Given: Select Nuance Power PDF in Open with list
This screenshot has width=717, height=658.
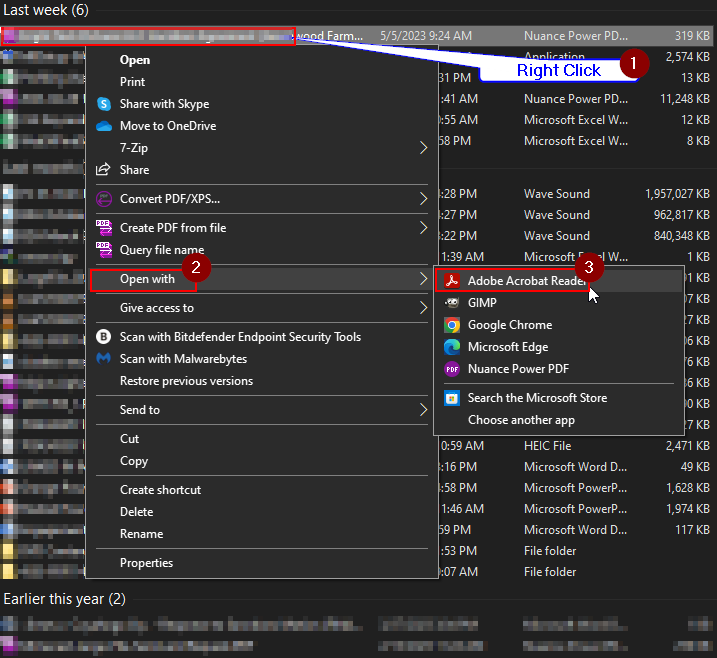Looking at the screenshot, I should [518, 369].
